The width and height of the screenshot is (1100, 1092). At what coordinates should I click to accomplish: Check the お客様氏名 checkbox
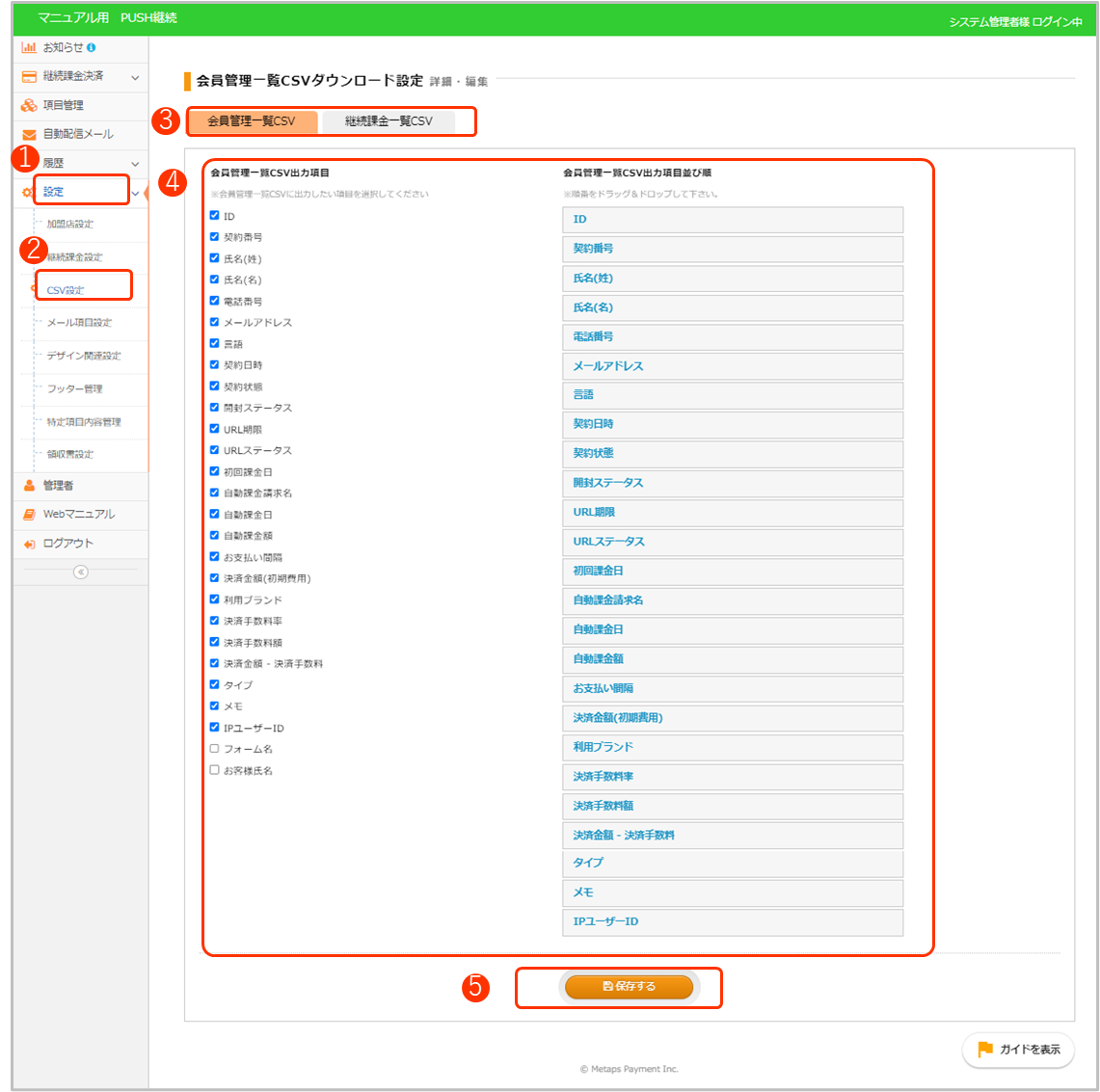[214, 769]
